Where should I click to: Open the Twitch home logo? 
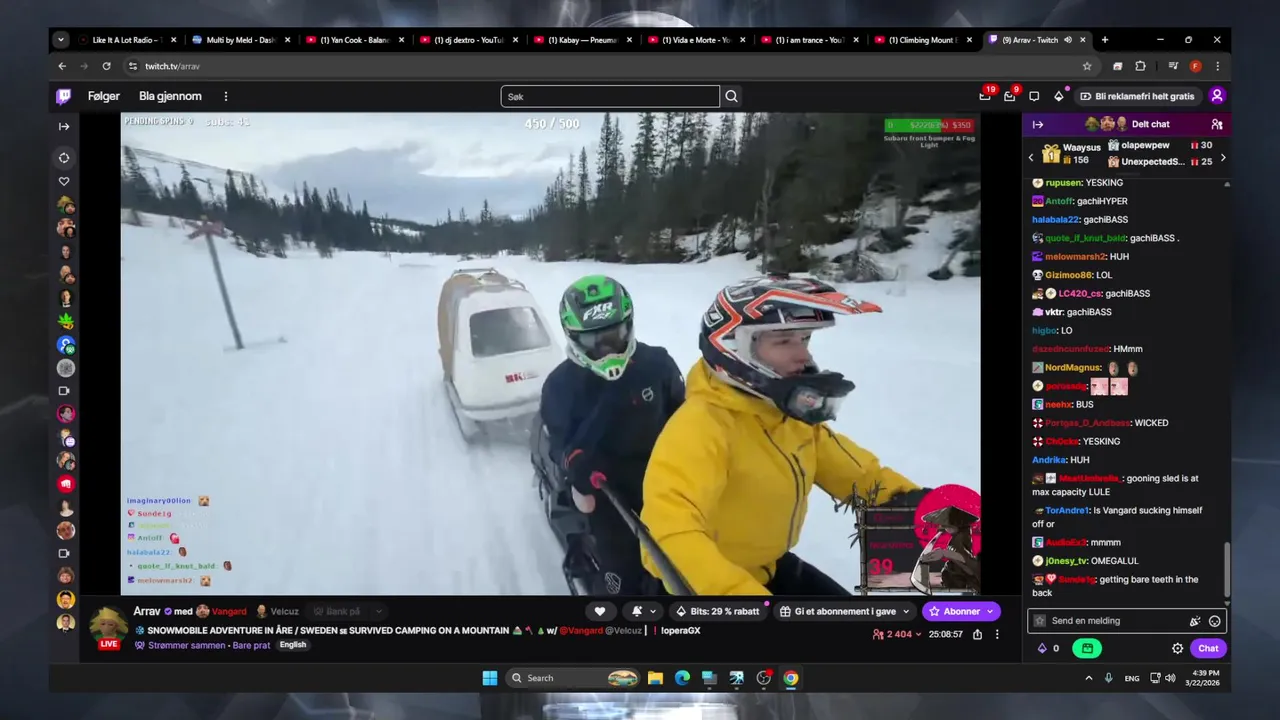(64, 96)
